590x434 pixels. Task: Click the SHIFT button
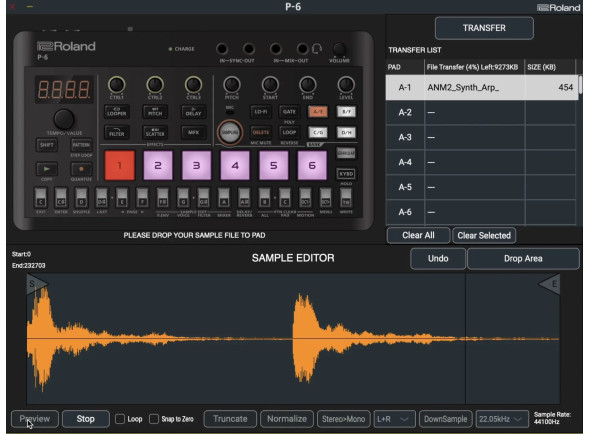[x=47, y=145]
